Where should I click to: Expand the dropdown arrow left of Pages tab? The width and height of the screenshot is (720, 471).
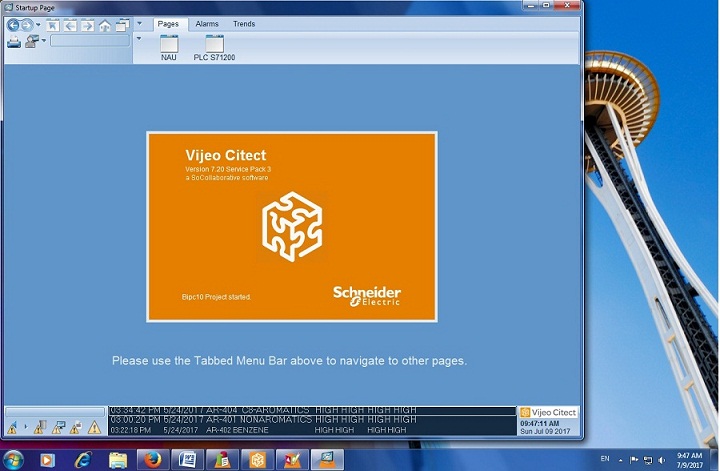[x=140, y=23]
